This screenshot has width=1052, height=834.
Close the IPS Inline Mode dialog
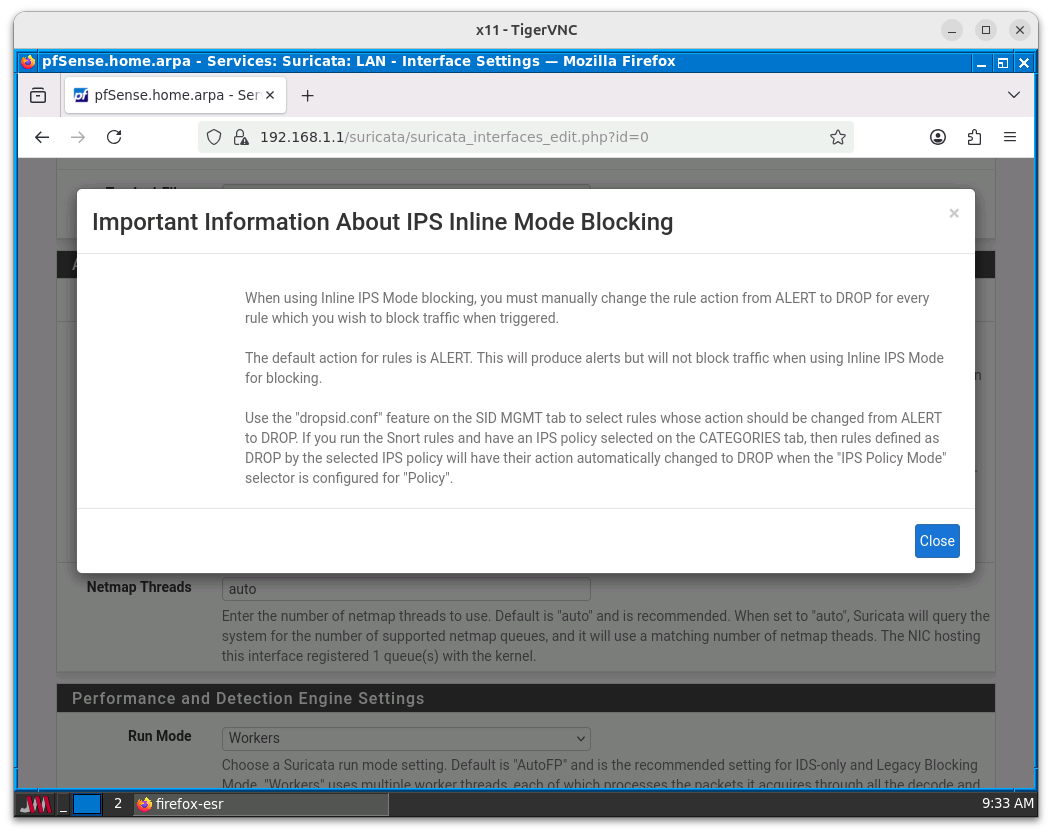[937, 541]
